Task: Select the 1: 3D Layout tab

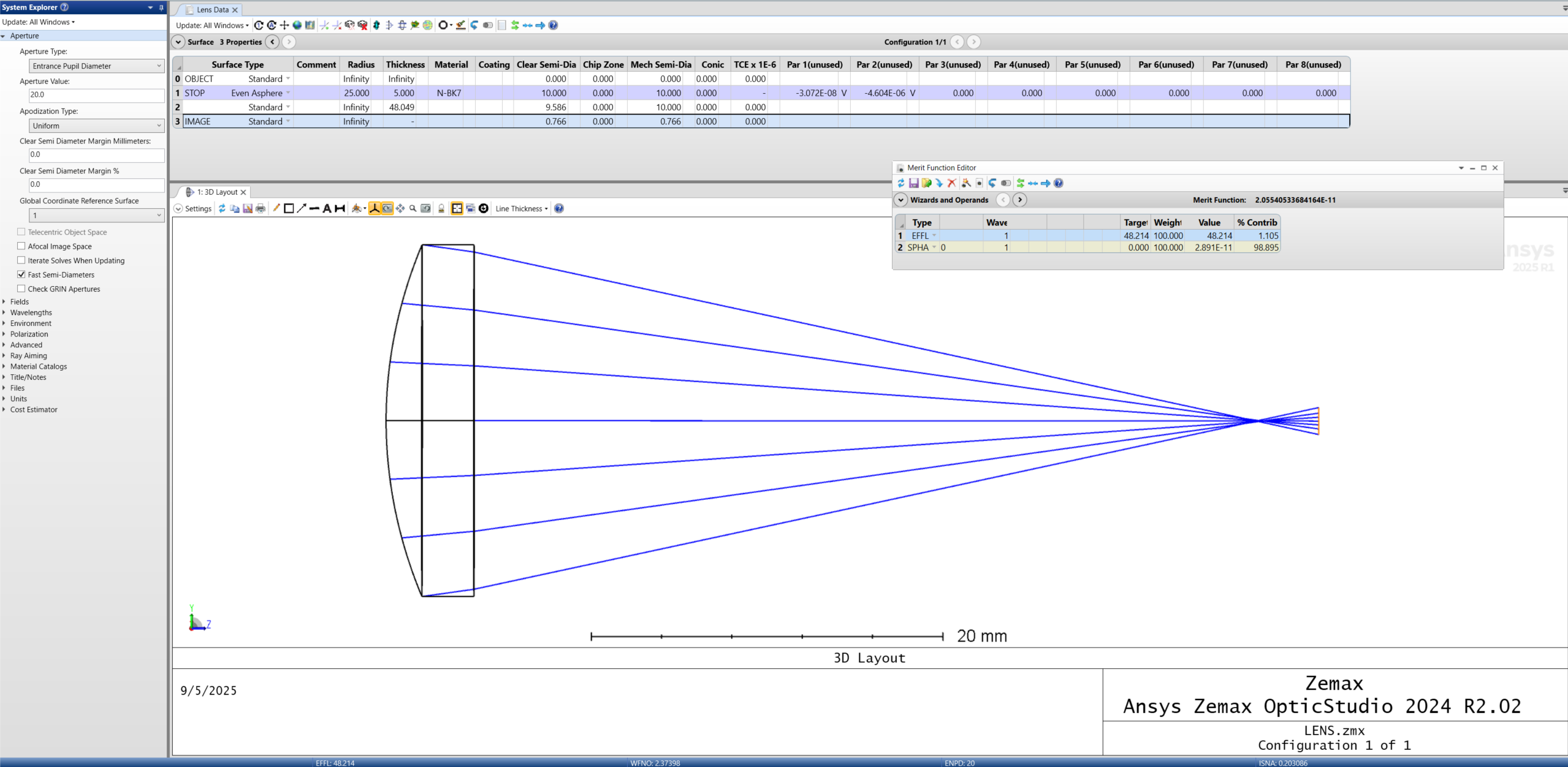Action: coord(216,192)
